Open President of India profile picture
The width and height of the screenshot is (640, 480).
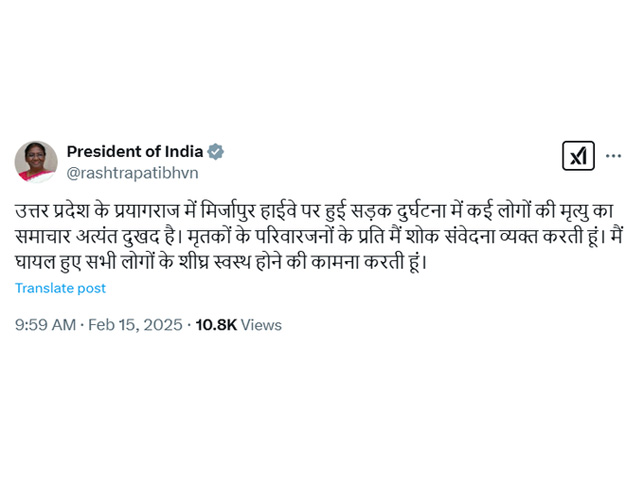pyautogui.click(x=36, y=162)
